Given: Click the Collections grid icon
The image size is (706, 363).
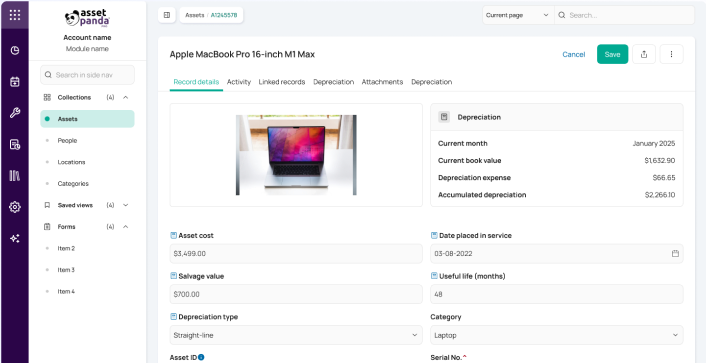Looking at the screenshot, I should 47,97.
